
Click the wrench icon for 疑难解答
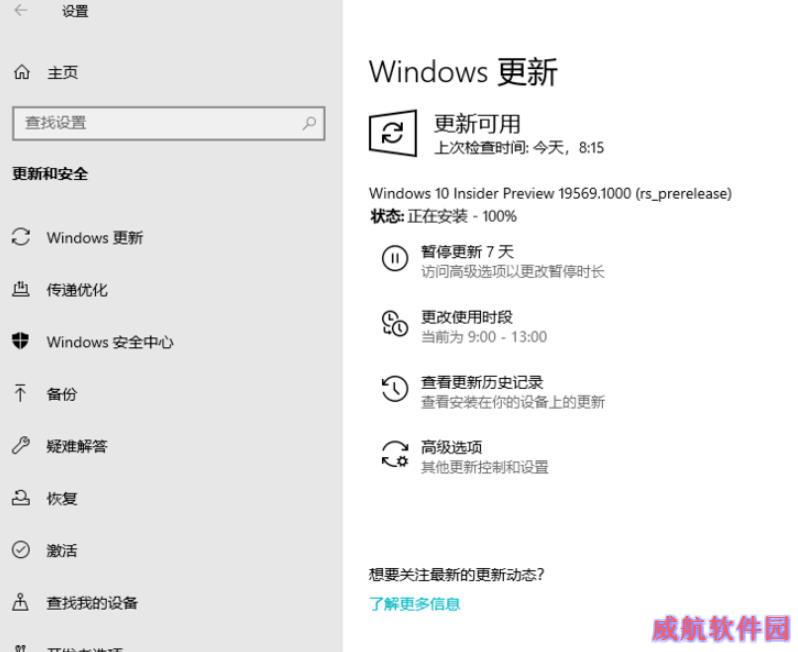[x=21, y=445]
